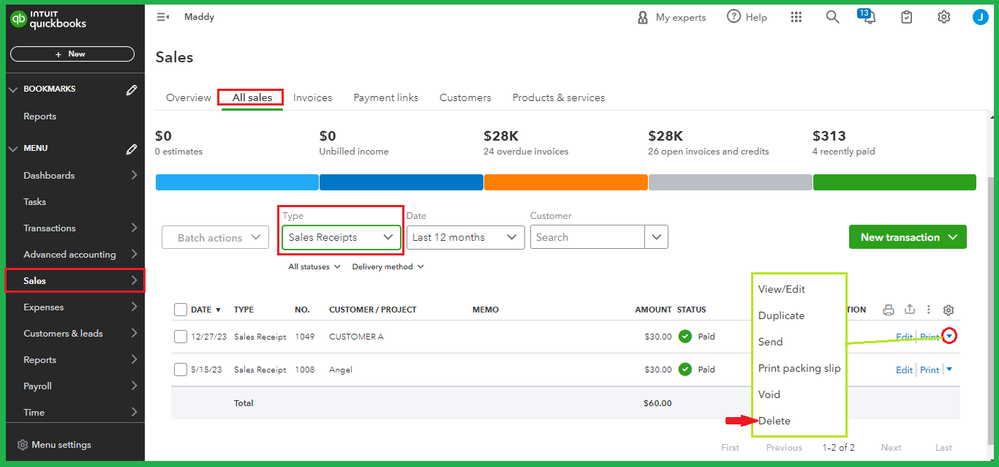Click Paid status icon for CUSTOMER A
Screen dimensions: 999x467
click(x=685, y=336)
